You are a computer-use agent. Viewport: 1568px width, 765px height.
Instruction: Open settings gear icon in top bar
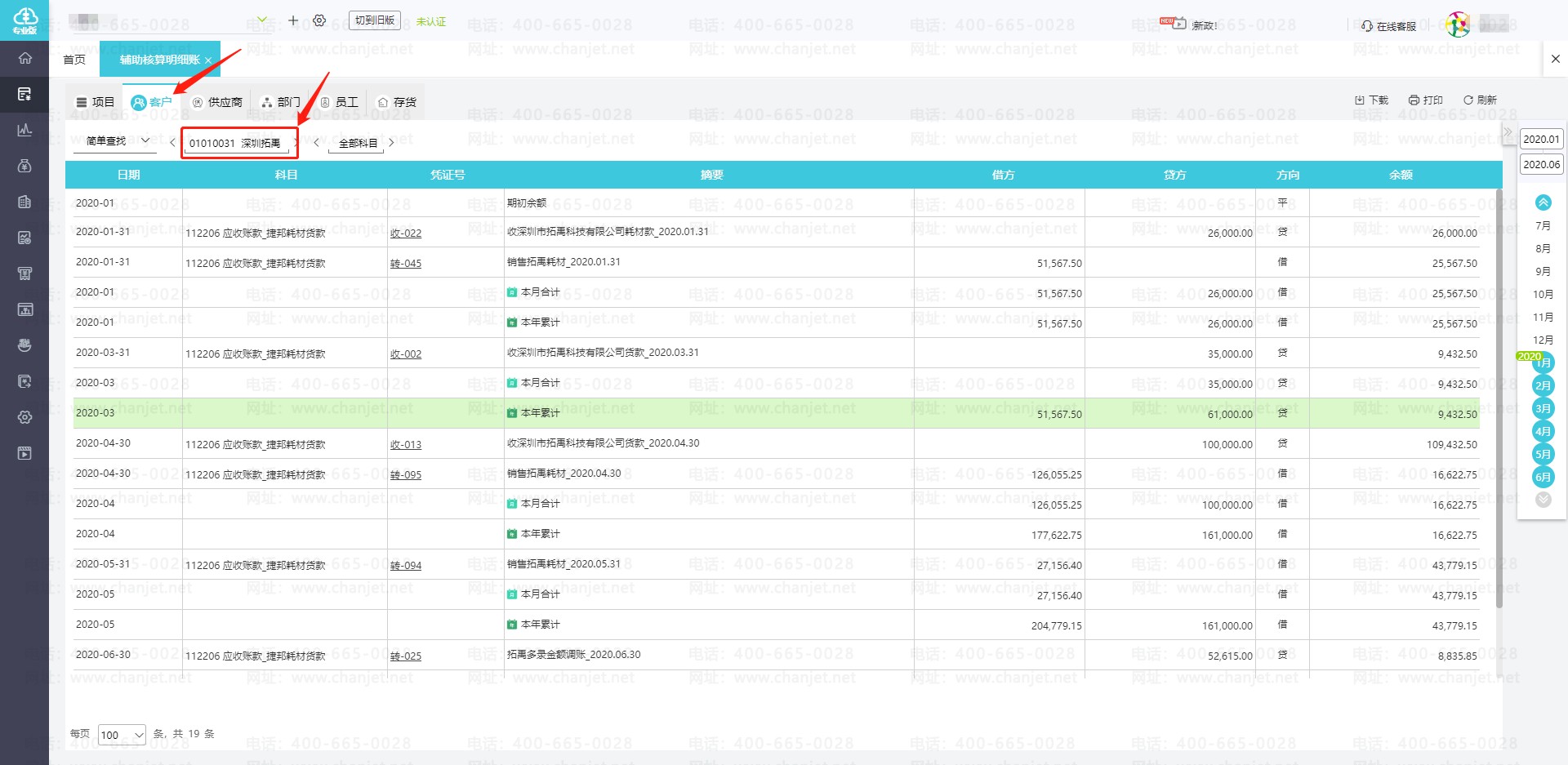click(x=319, y=20)
